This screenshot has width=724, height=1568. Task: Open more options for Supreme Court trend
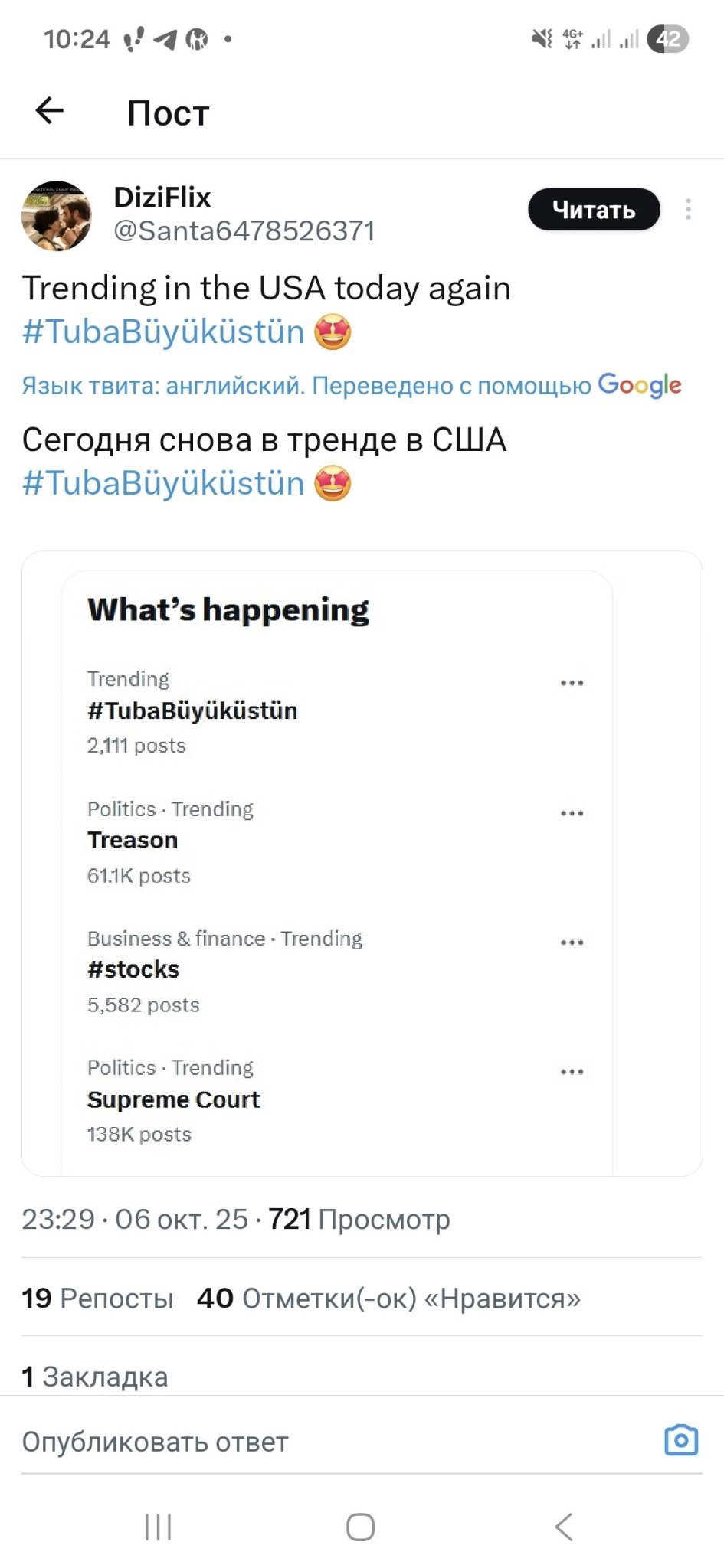click(x=572, y=1072)
